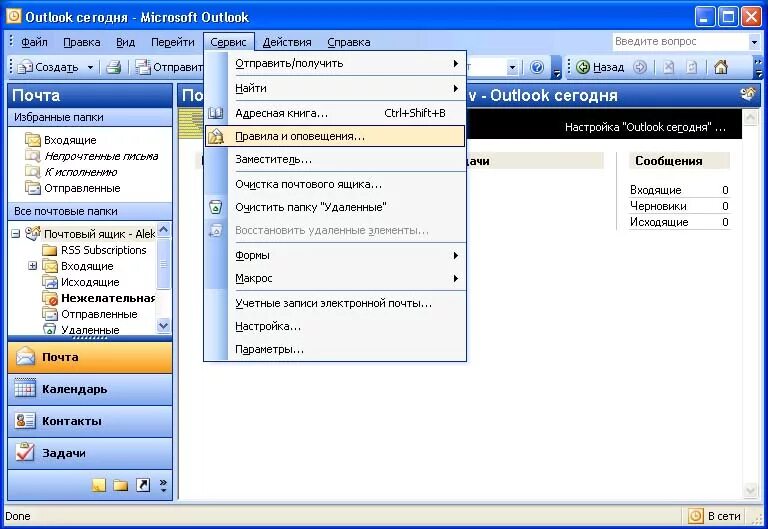Screen dimensions: 768x529
Task: Select Правила и оповещения menu item
Action: coord(335,136)
